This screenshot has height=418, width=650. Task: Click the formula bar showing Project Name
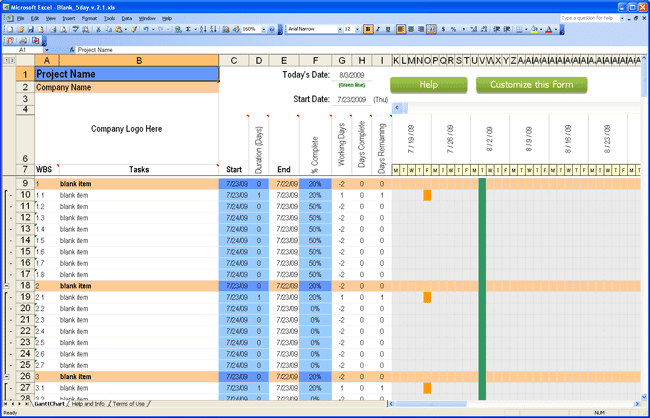pyautogui.click(x=357, y=50)
